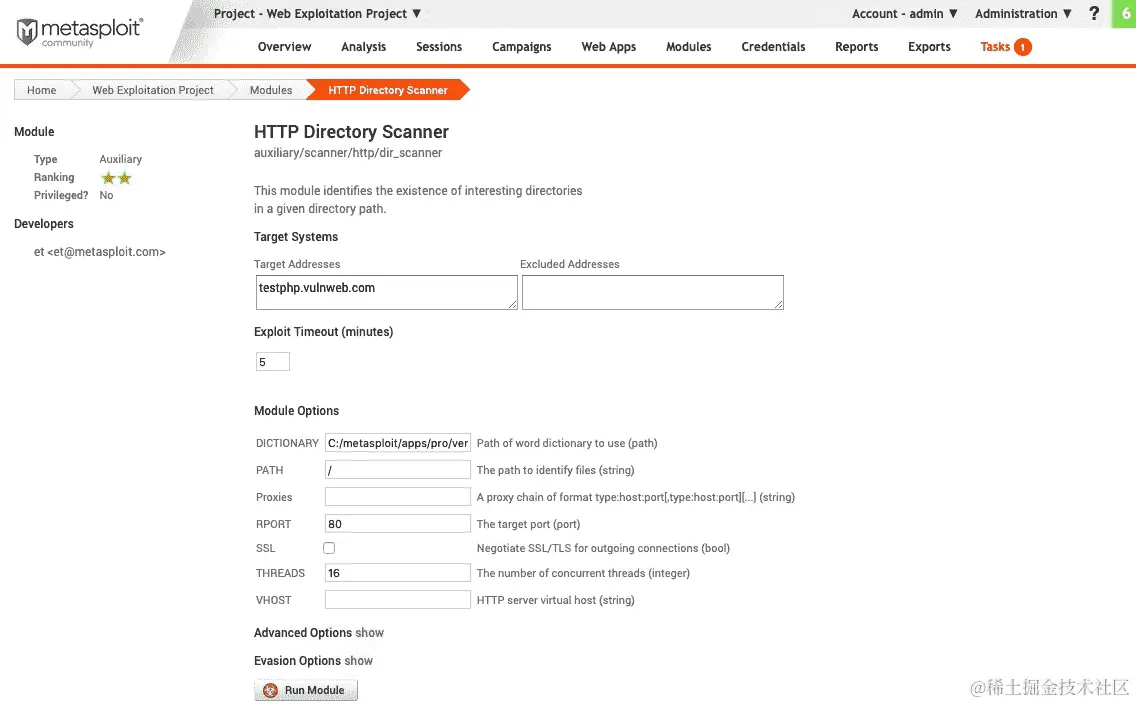Click the THREADS field
Image resolution: width=1136 pixels, height=704 pixels.
pos(398,572)
